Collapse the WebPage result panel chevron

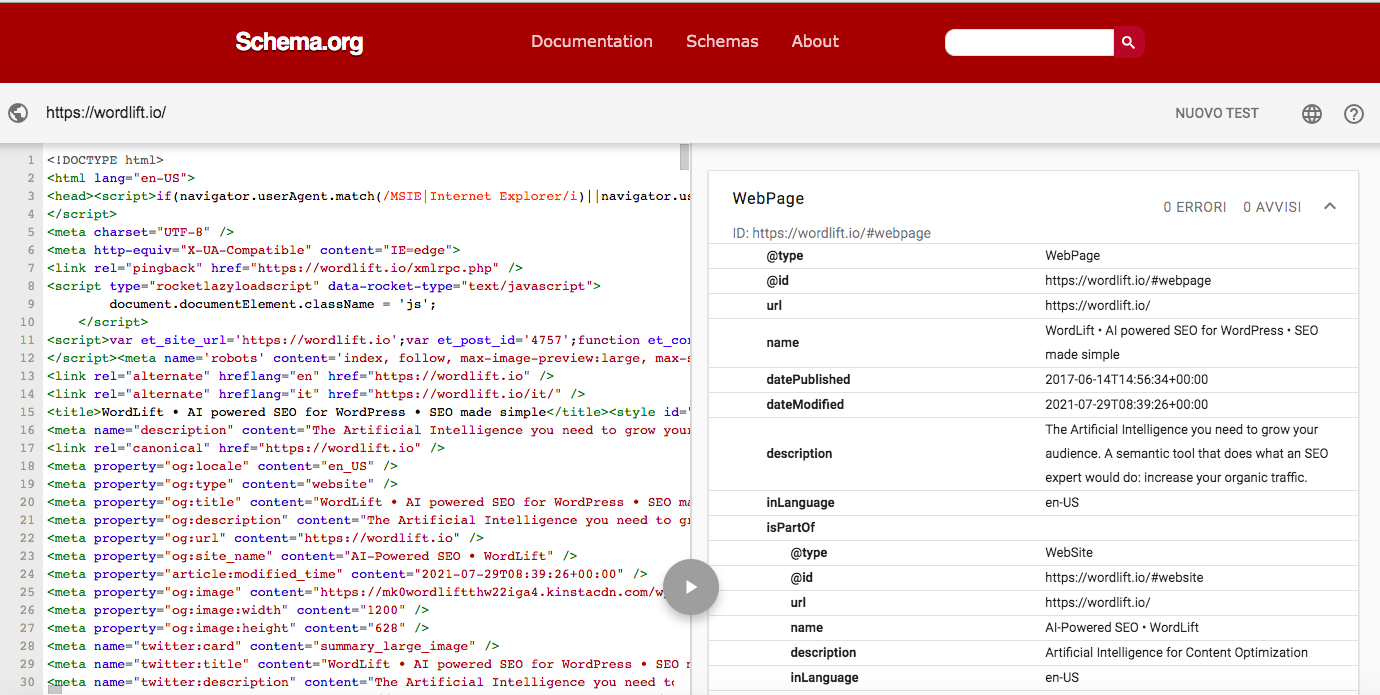pos(1330,206)
